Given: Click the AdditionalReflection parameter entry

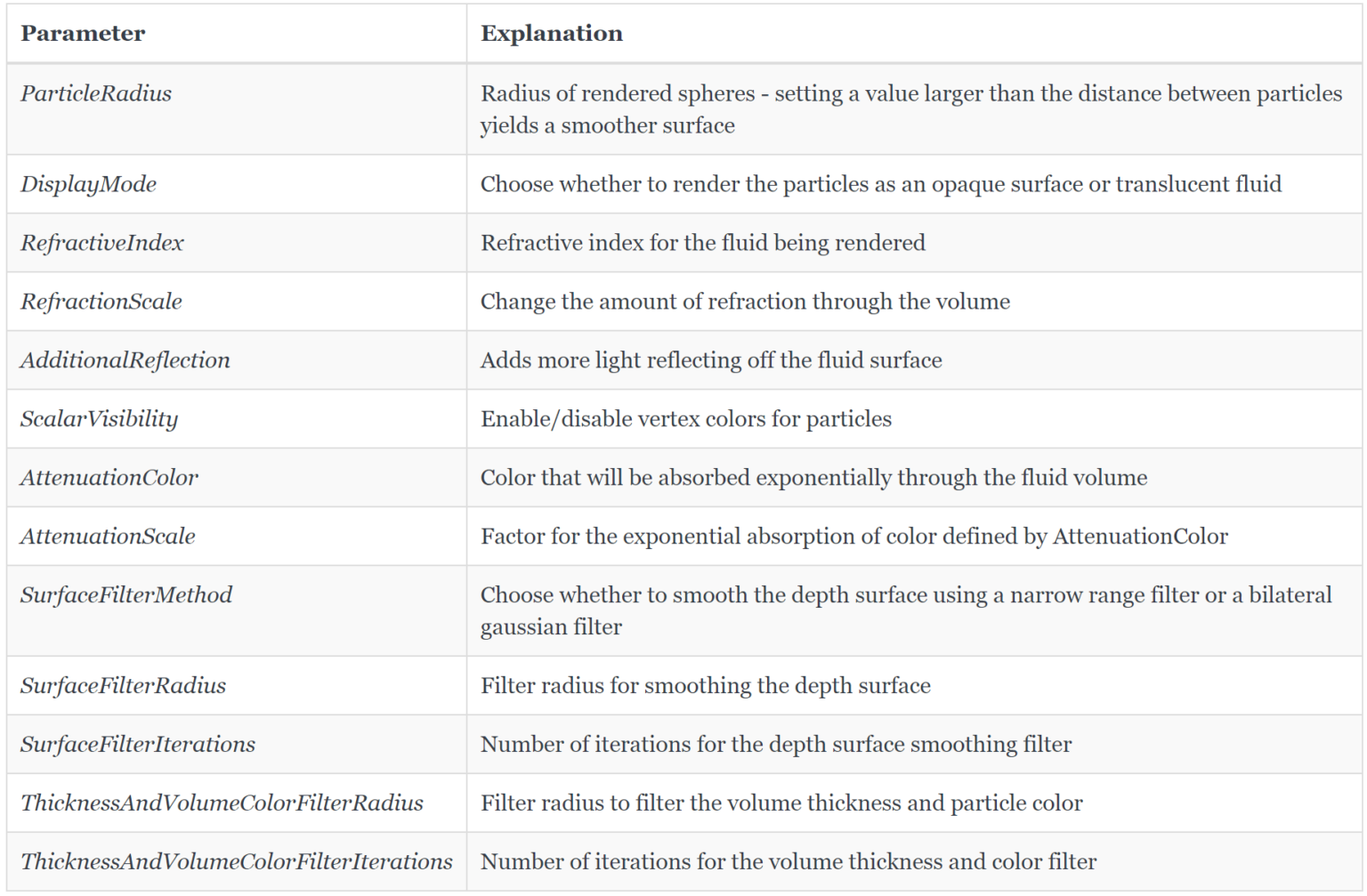Looking at the screenshot, I should (x=125, y=360).
